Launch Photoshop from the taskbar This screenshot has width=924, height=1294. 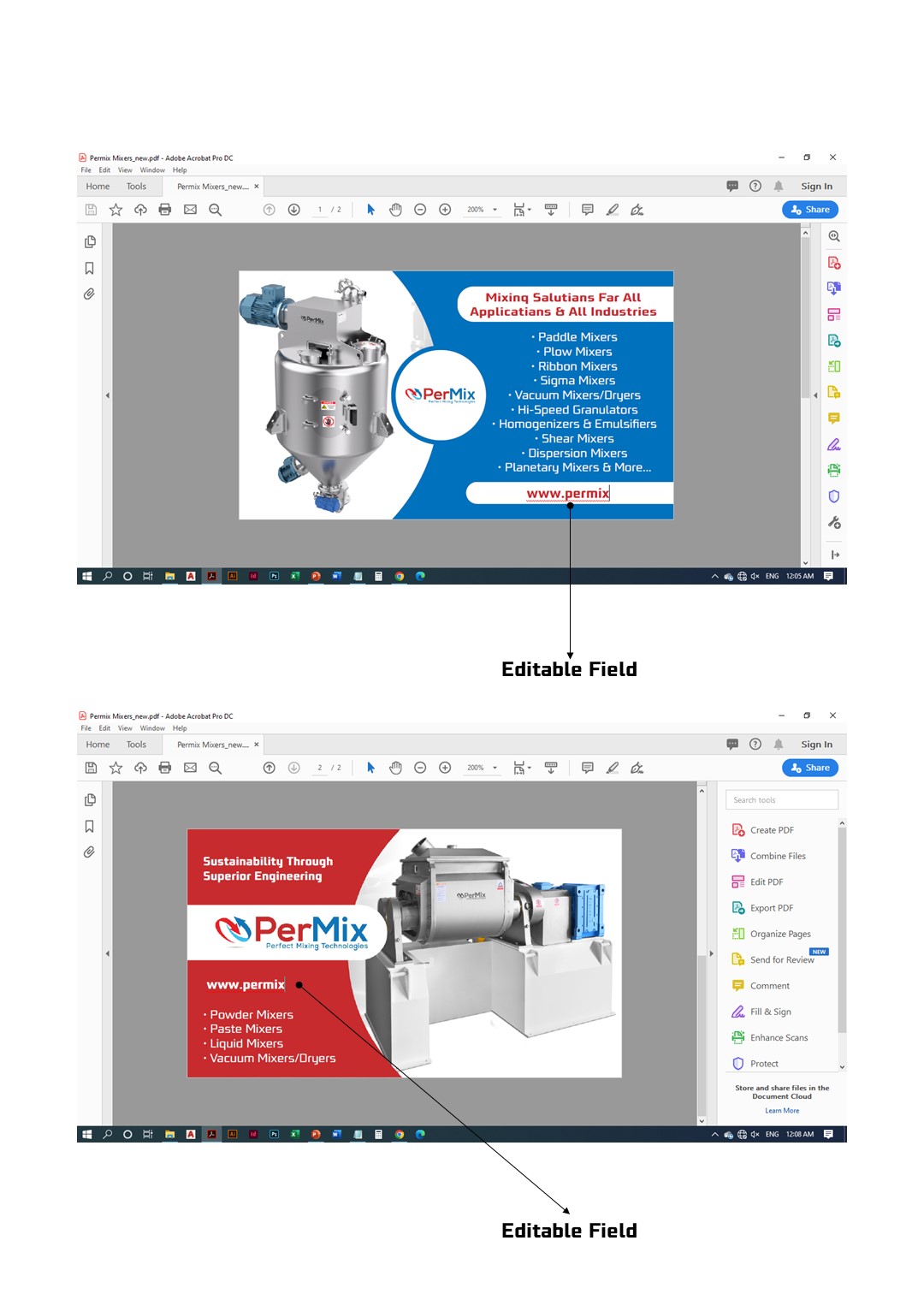[274, 1133]
